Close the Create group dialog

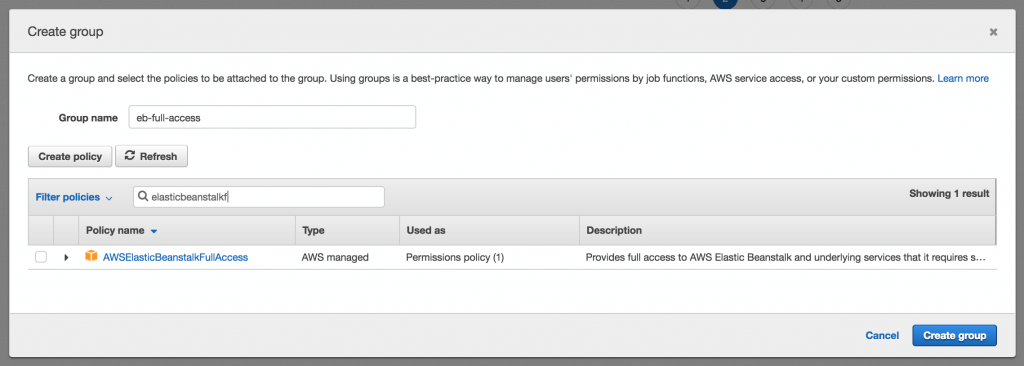pyautogui.click(x=993, y=32)
